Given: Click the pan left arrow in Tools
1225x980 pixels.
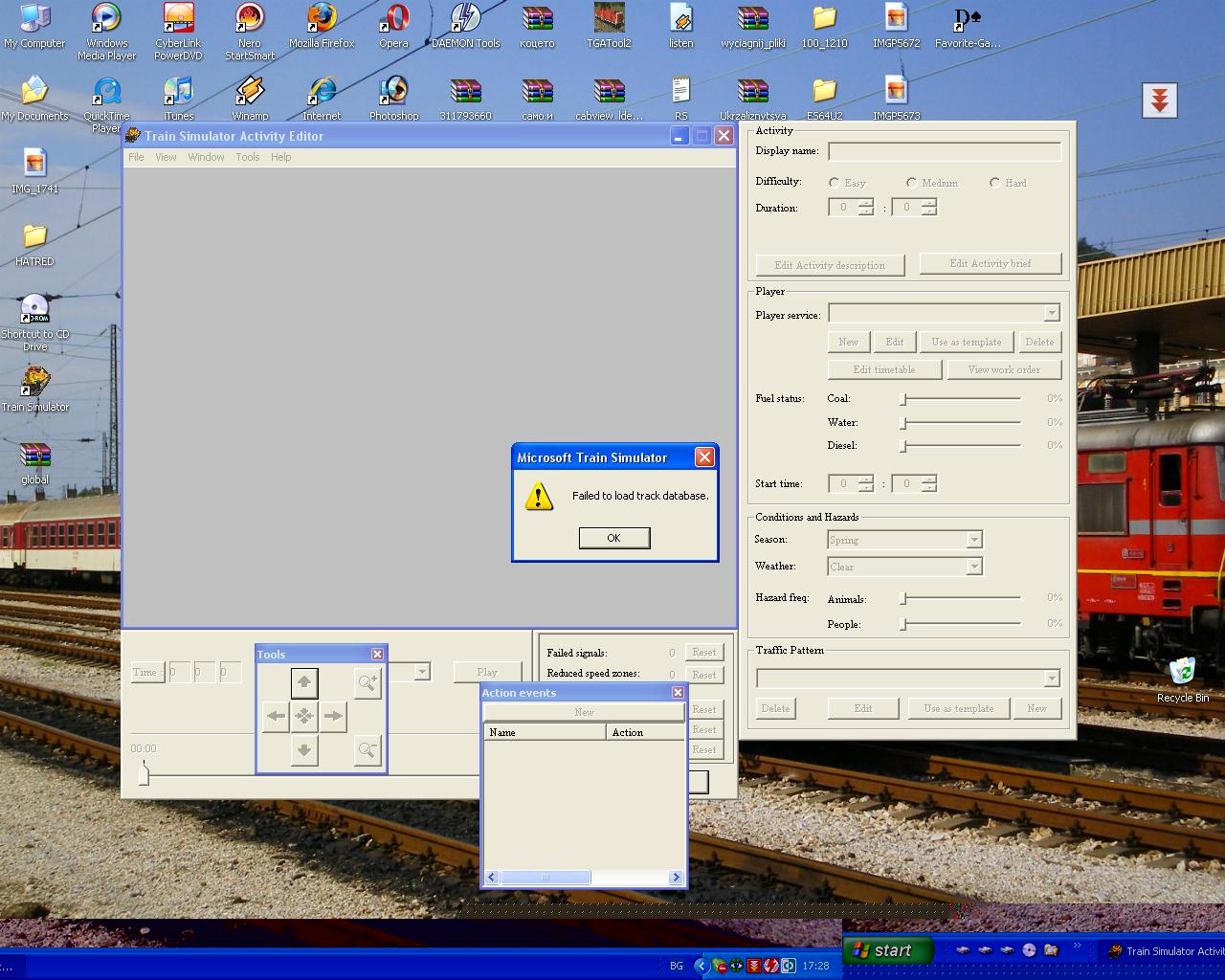Looking at the screenshot, I should click(276, 716).
